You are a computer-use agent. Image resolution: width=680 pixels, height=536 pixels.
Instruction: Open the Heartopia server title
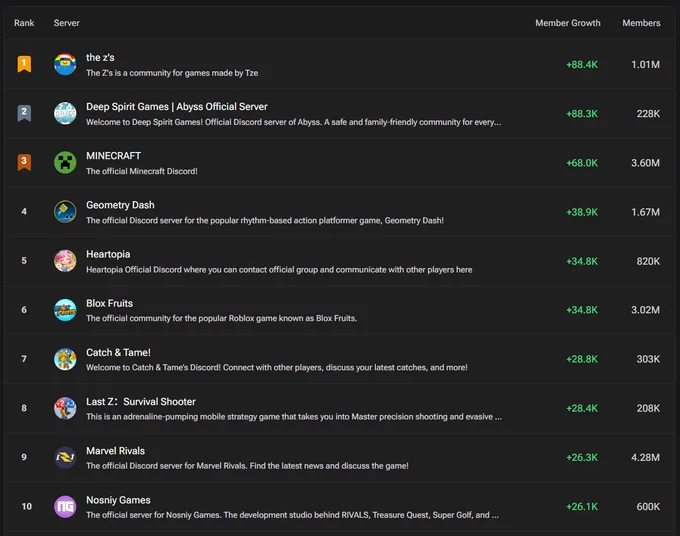(108, 254)
